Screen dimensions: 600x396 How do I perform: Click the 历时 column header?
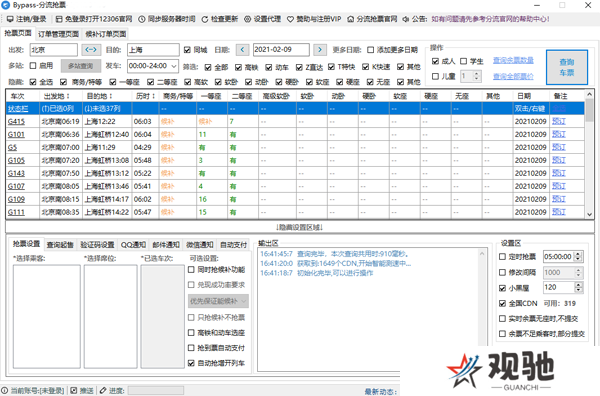pos(145,96)
